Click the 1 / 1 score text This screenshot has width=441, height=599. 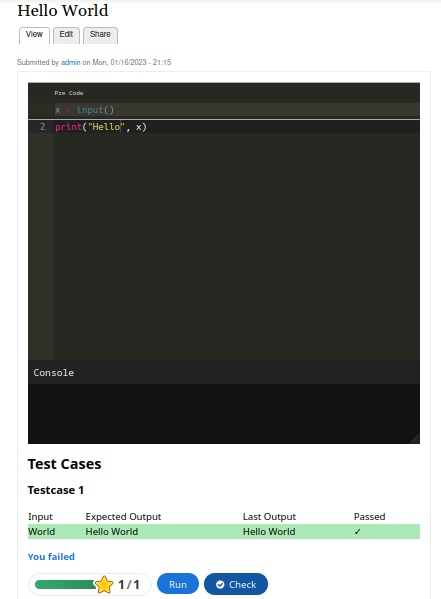pyautogui.click(x=129, y=584)
